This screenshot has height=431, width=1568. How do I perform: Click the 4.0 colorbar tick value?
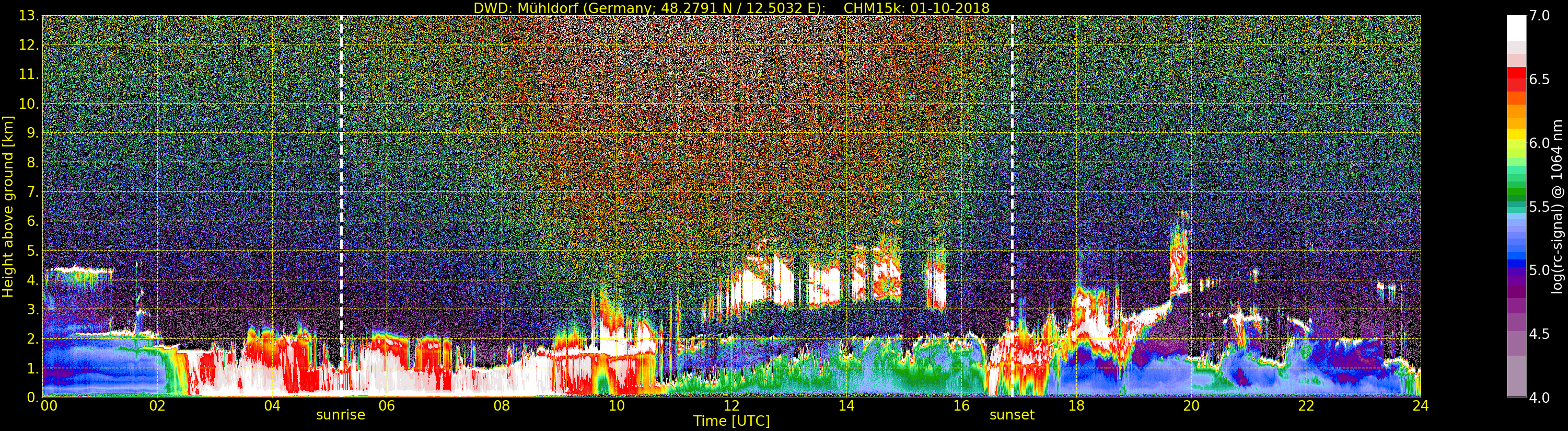coord(1539,398)
